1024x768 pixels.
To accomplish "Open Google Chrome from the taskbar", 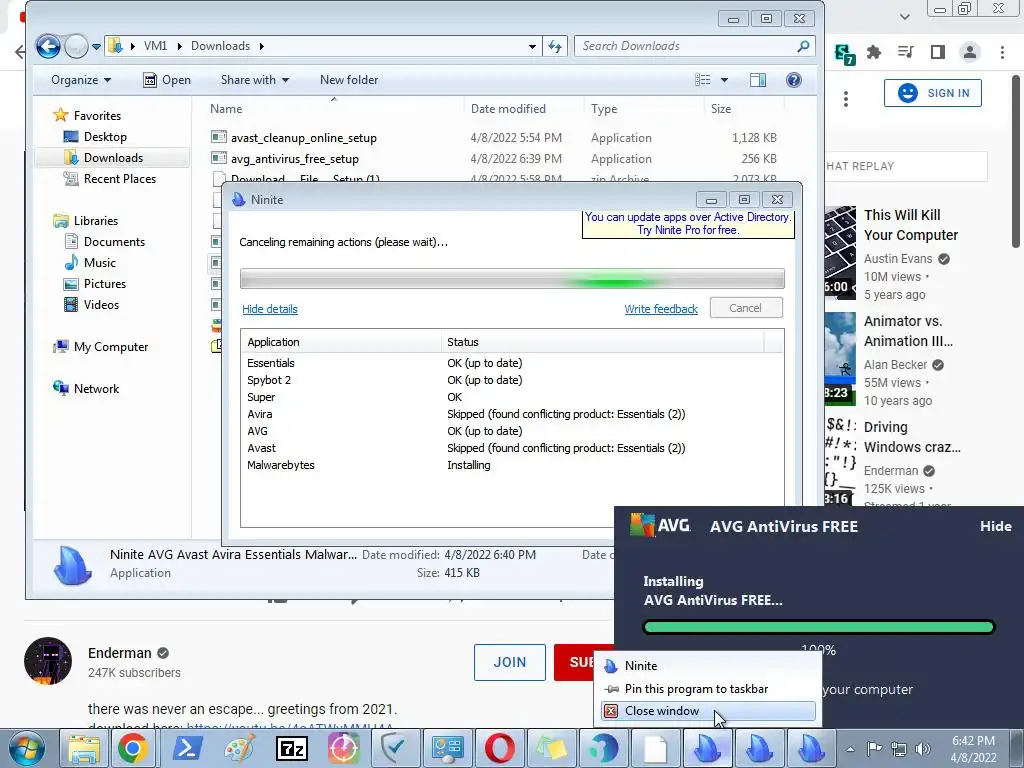I will pos(133,748).
